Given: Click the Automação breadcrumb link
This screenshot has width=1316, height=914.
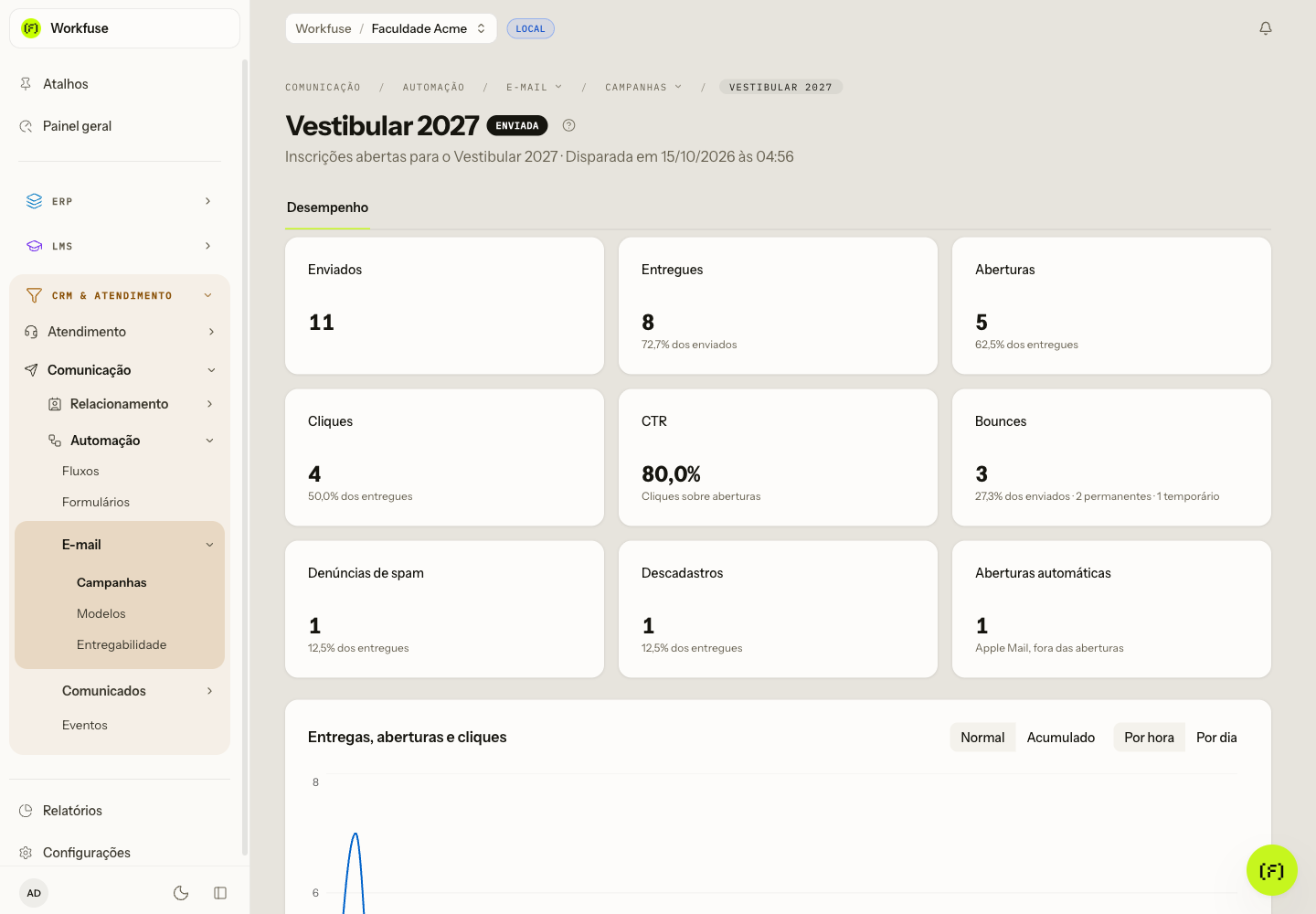Looking at the screenshot, I should click(x=434, y=88).
